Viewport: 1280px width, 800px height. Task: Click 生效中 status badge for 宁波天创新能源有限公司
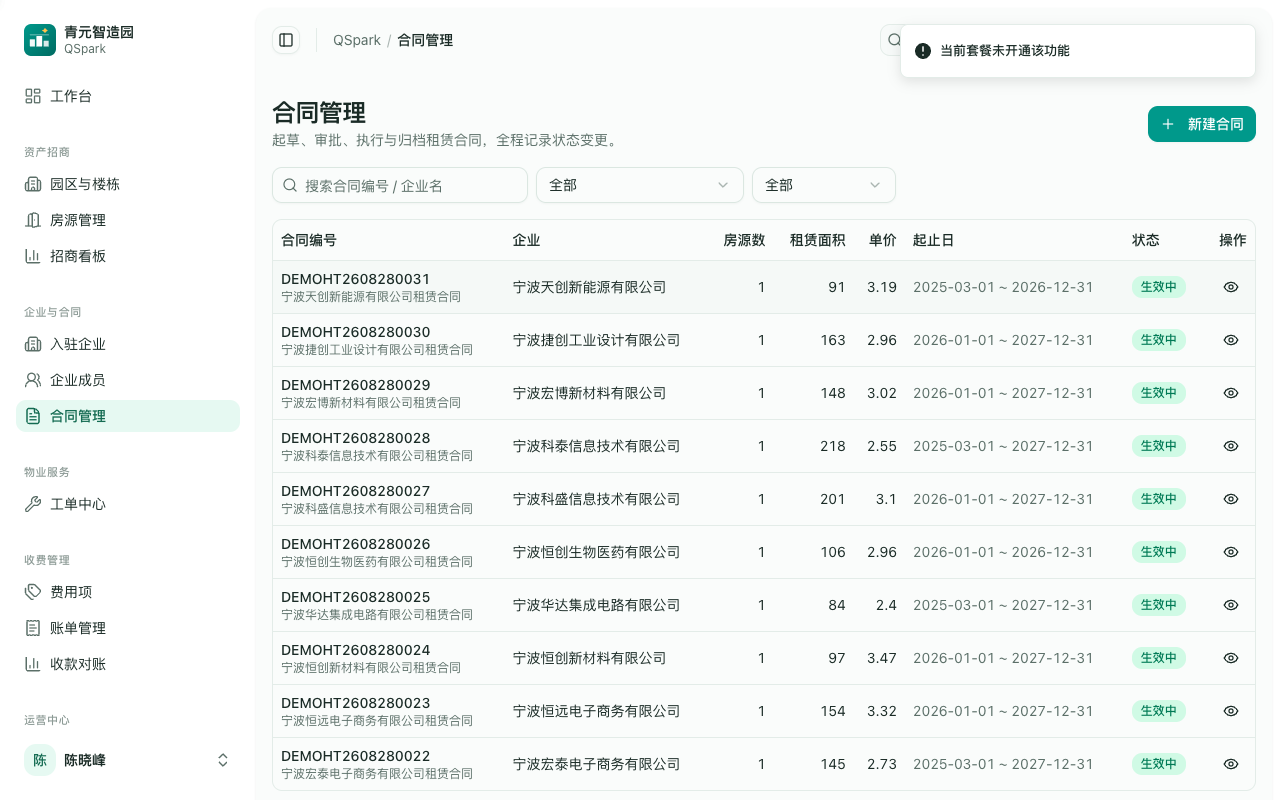click(x=1159, y=287)
